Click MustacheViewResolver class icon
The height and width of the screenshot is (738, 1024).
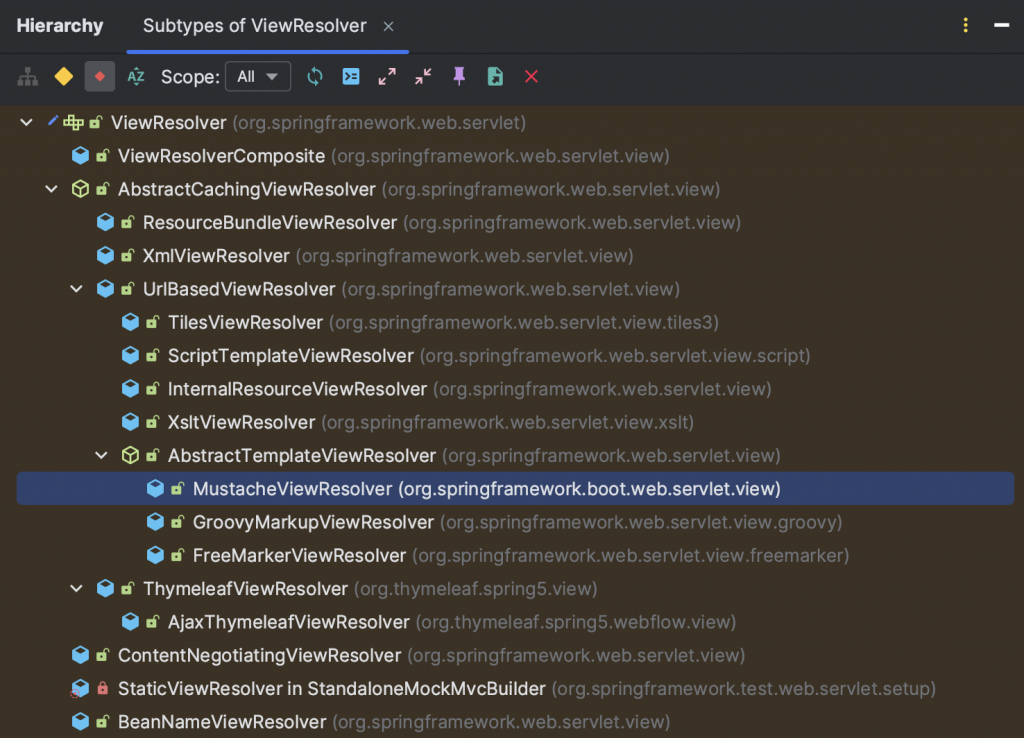[x=155, y=489]
